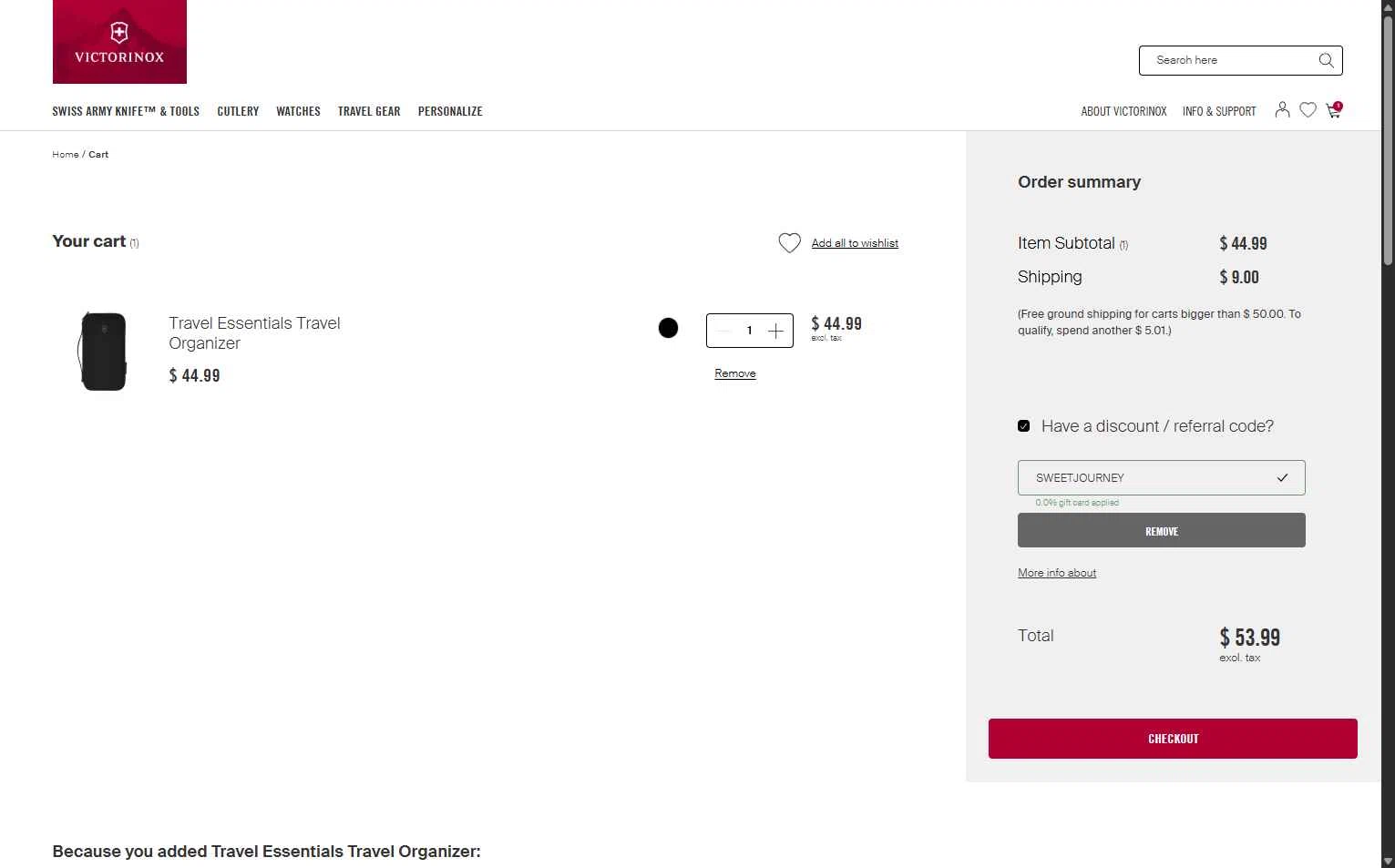This screenshot has height=868, width=1395.
Task: Open the Personalize menu
Action: tap(450, 111)
